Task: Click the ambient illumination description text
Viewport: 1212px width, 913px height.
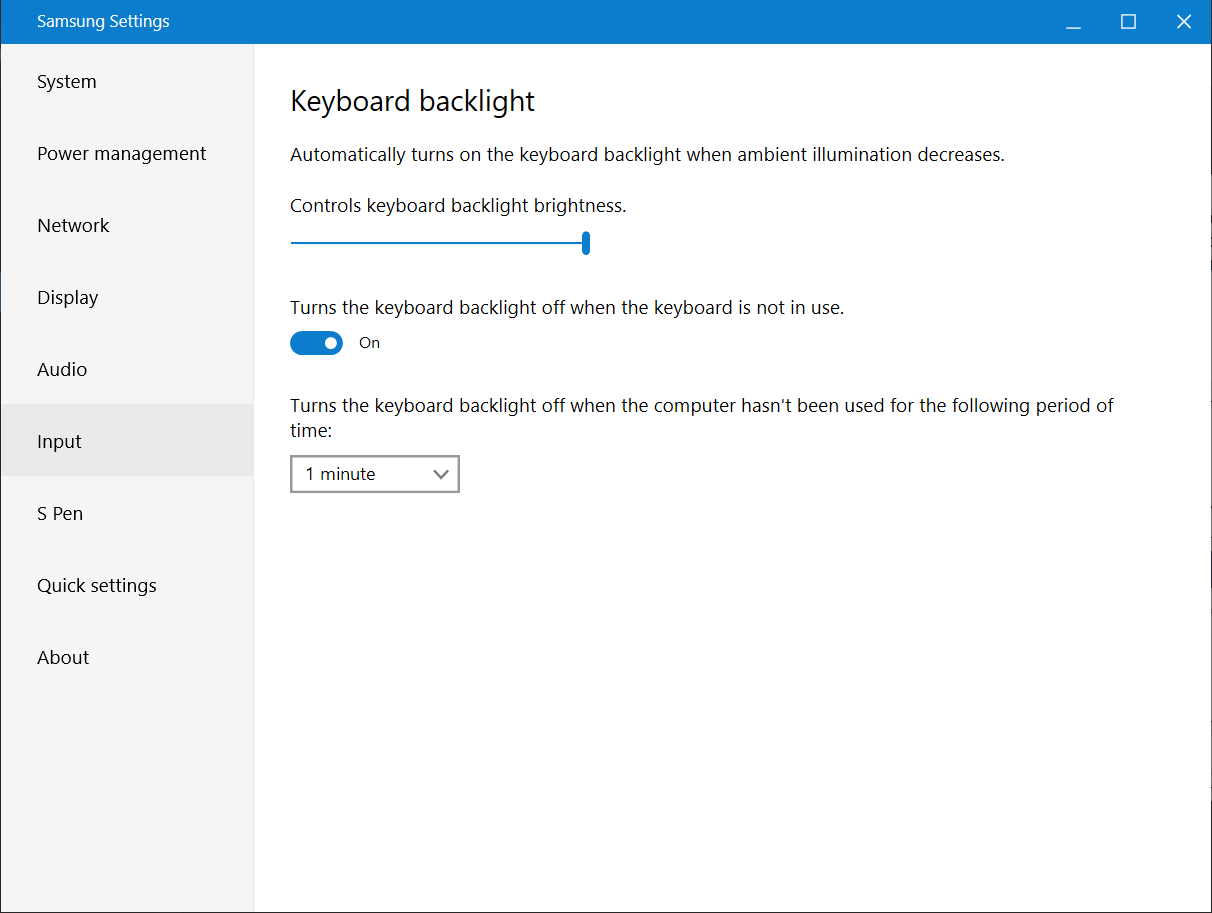Action: point(647,155)
